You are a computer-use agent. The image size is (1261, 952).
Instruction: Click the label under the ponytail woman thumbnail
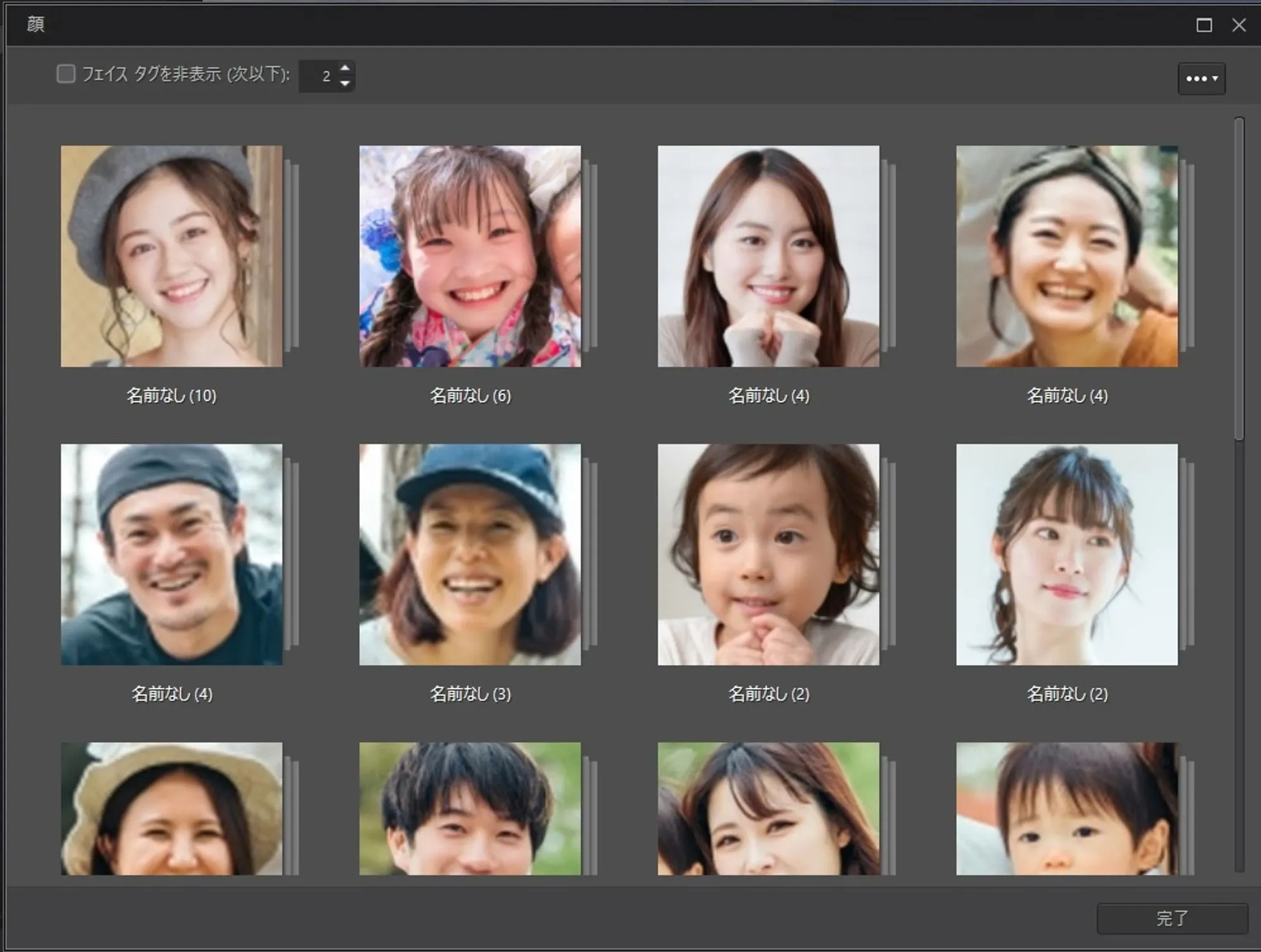pos(1067,694)
